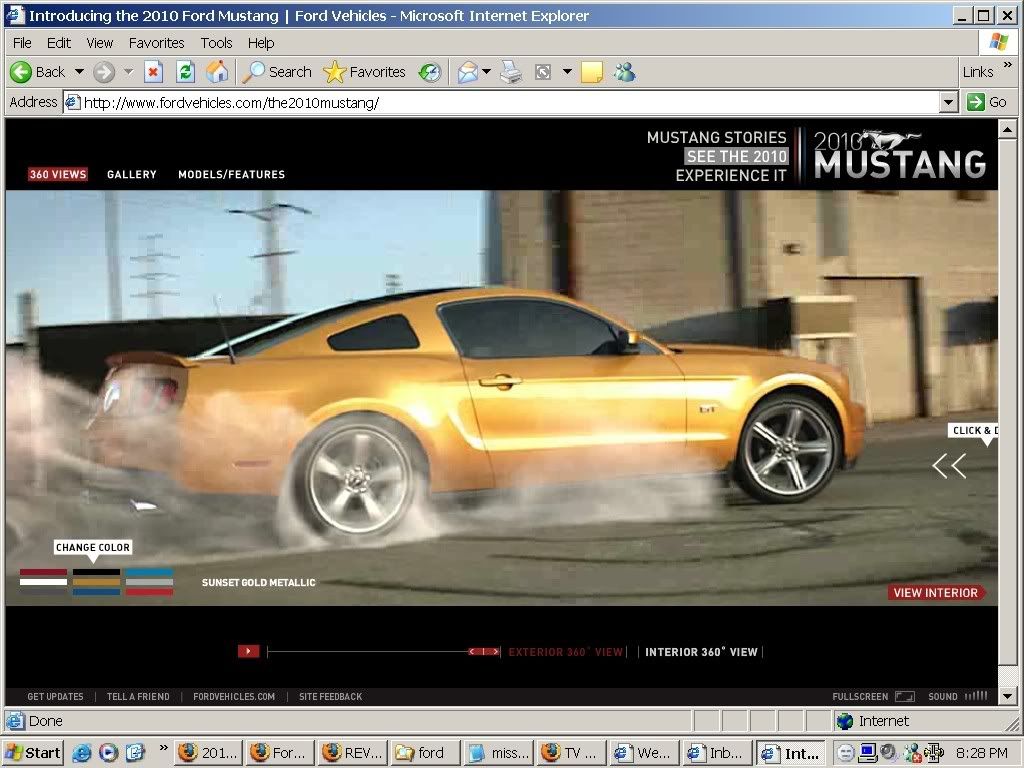Image resolution: width=1024 pixels, height=768 pixels.
Task: Expand the address bar URL dropdown
Action: coord(949,102)
